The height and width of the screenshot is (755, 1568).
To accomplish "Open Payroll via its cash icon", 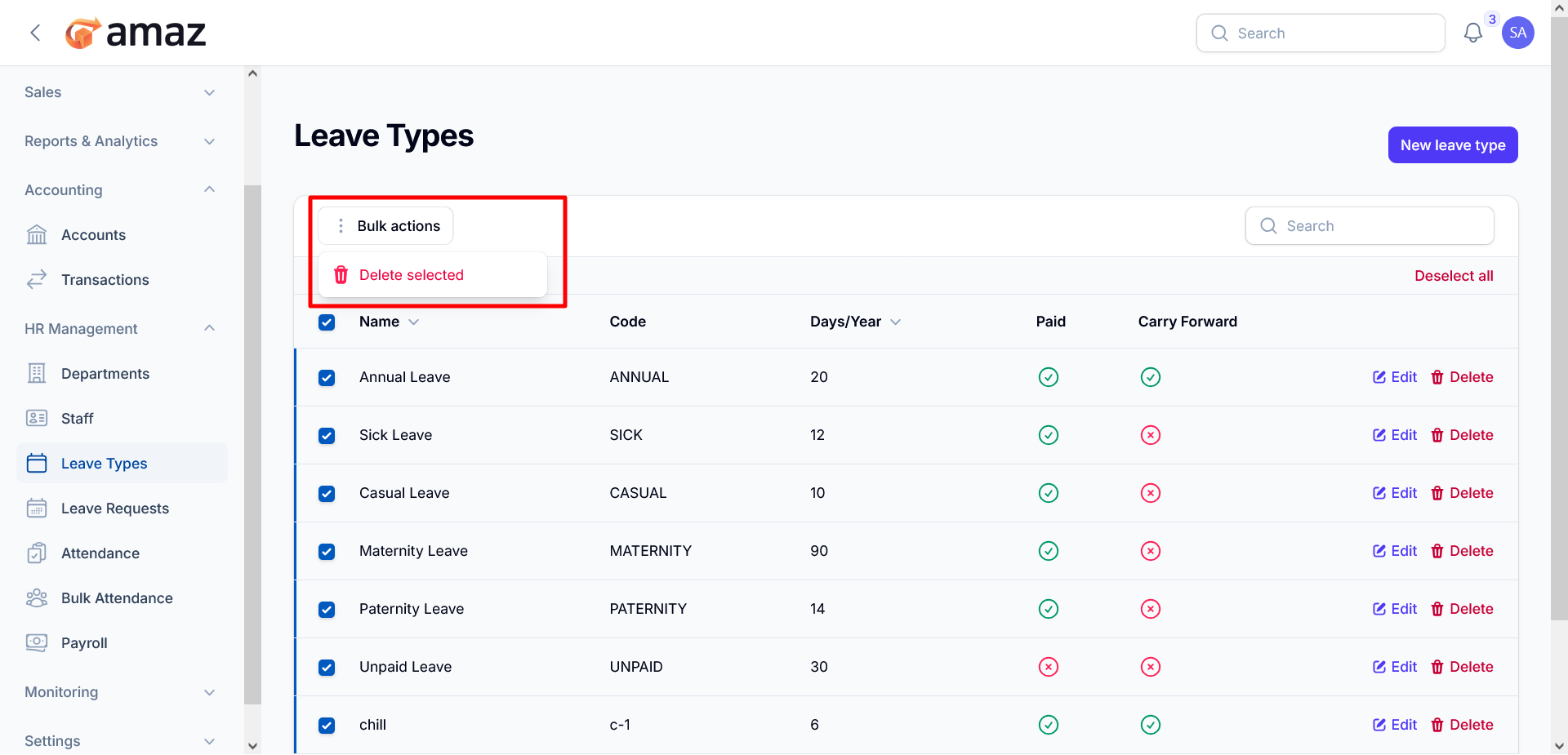I will 37,642.
